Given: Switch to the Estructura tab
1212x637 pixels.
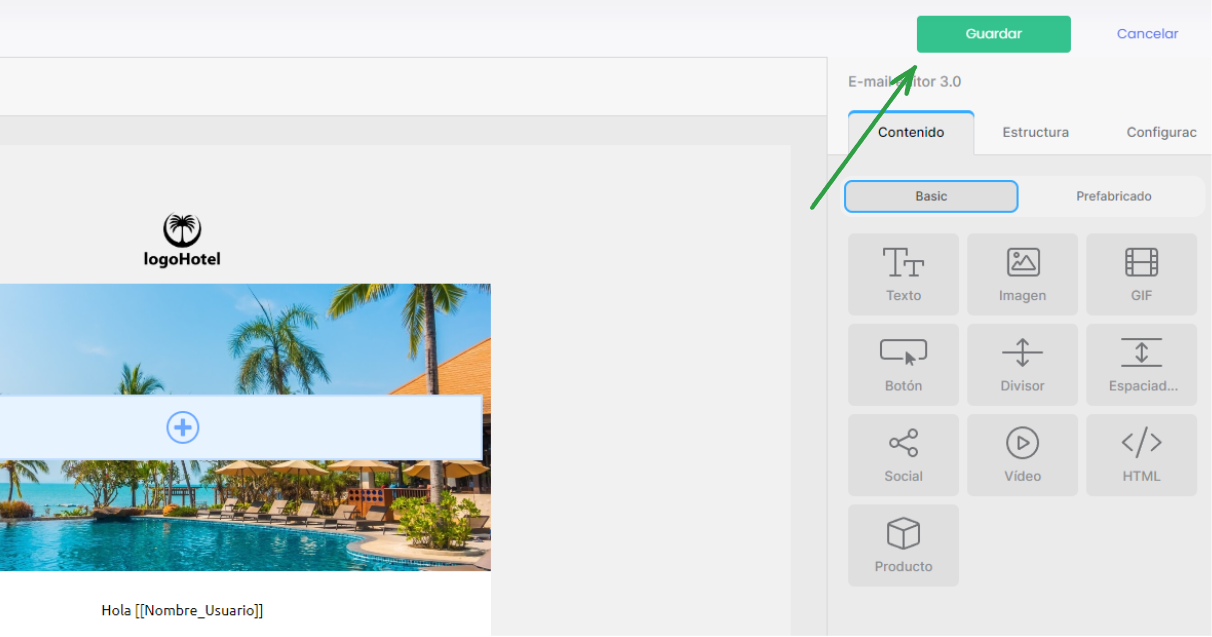Looking at the screenshot, I should pyautogui.click(x=1035, y=133).
